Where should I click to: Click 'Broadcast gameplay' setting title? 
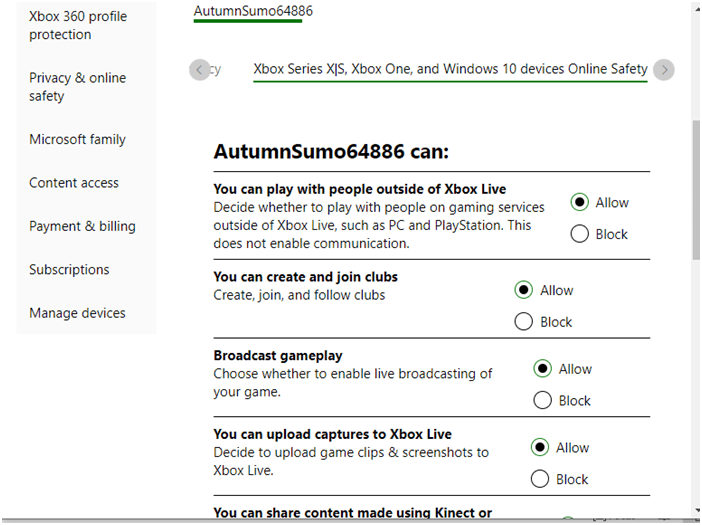[x=278, y=356]
